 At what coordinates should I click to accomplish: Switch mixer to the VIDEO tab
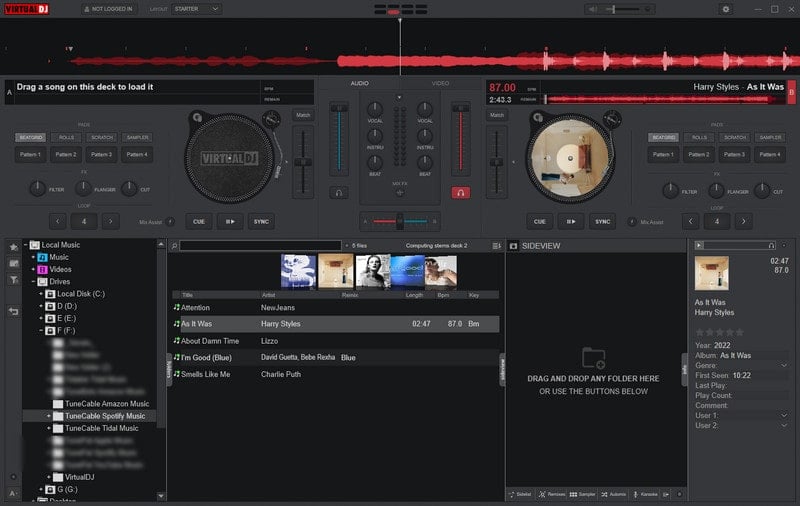440,83
